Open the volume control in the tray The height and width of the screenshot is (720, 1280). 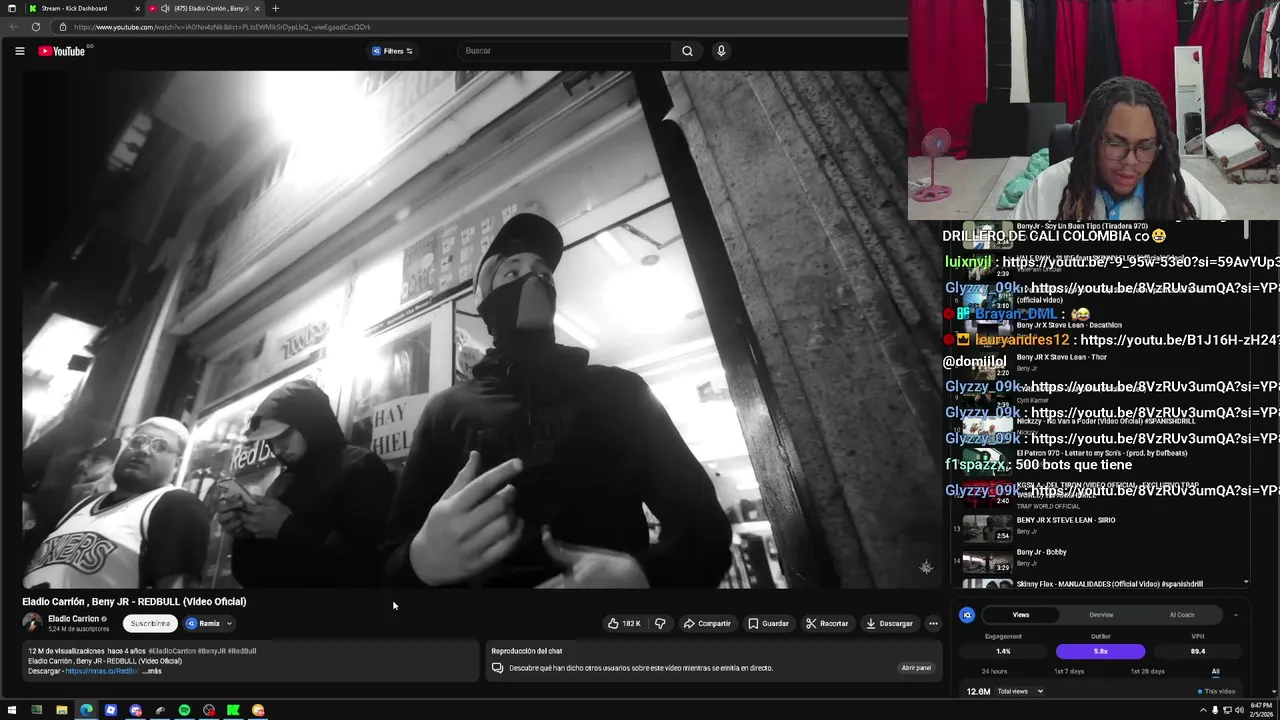(1239, 710)
